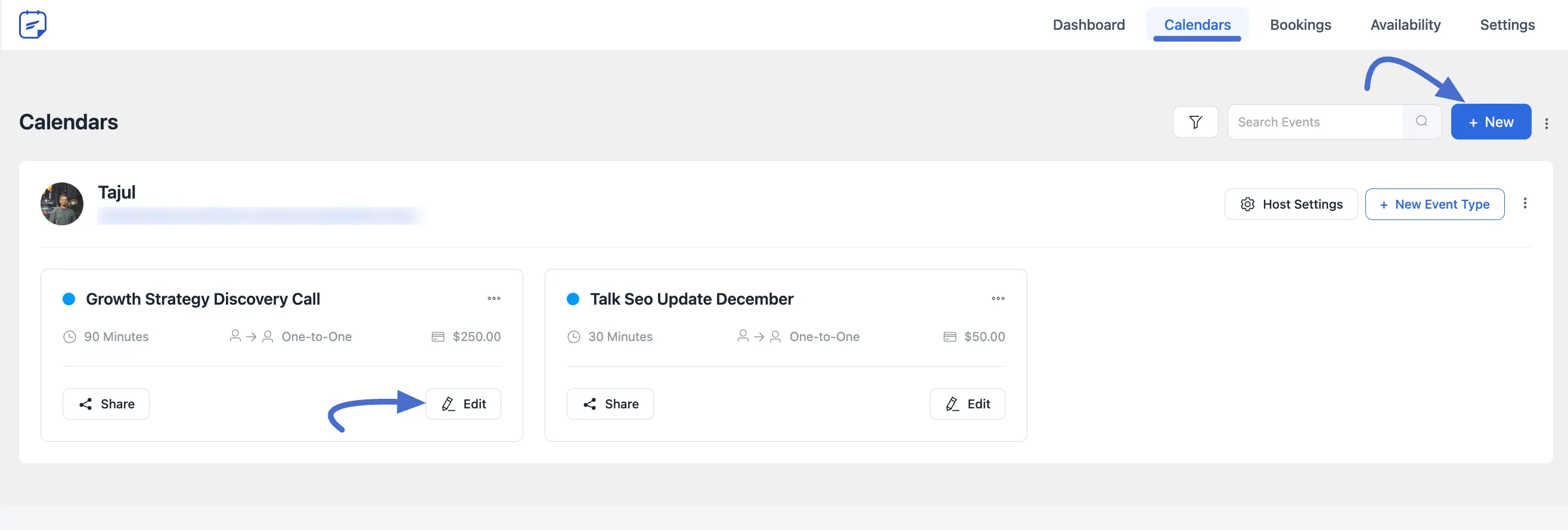
Task: Click the blue New button
Action: tap(1490, 122)
